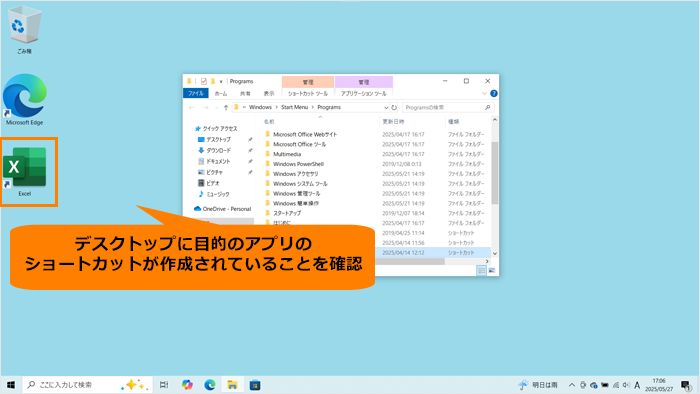Navigate back in Explorer
700x394 pixels.
coord(192,108)
